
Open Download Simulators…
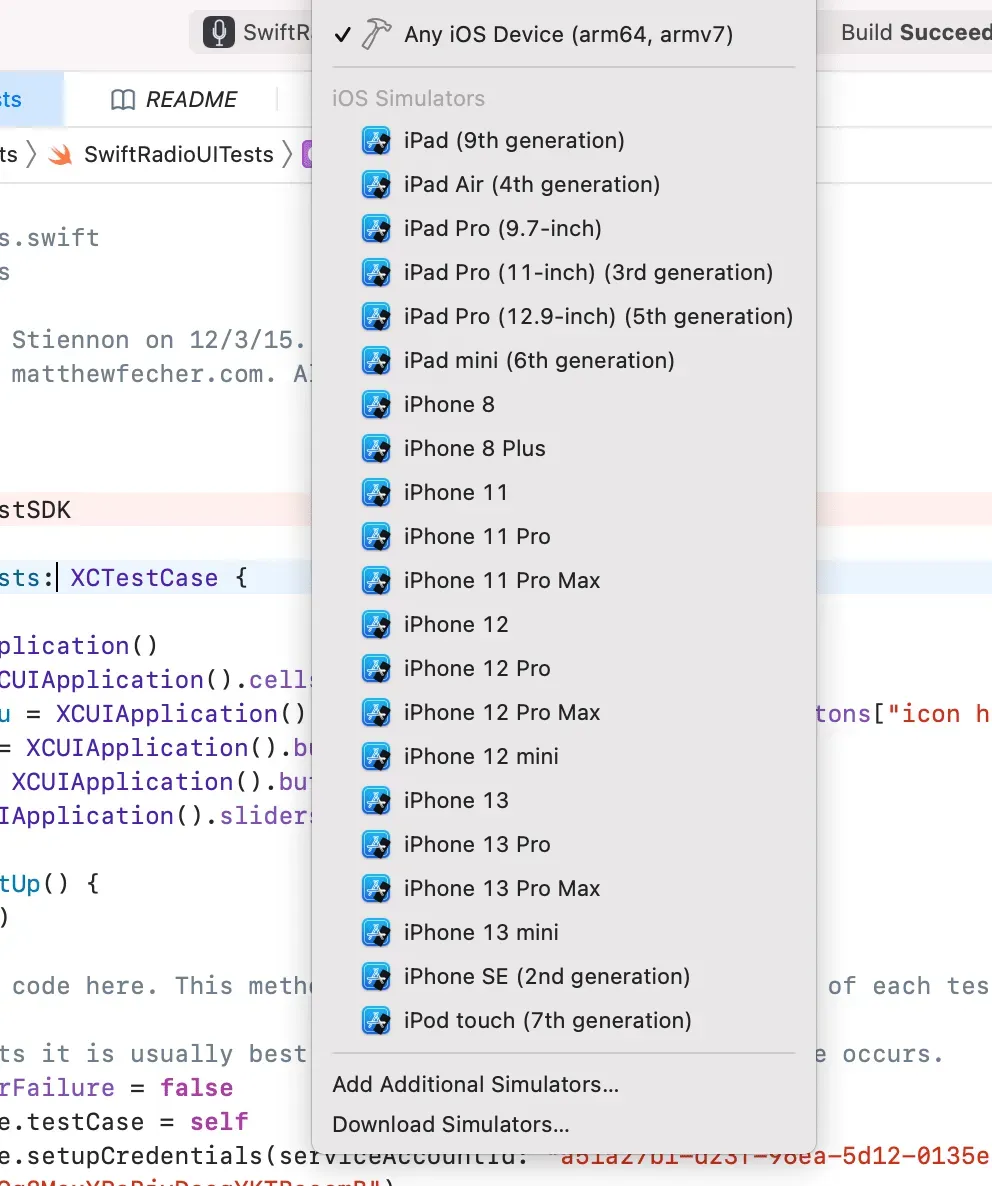[451, 1125]
